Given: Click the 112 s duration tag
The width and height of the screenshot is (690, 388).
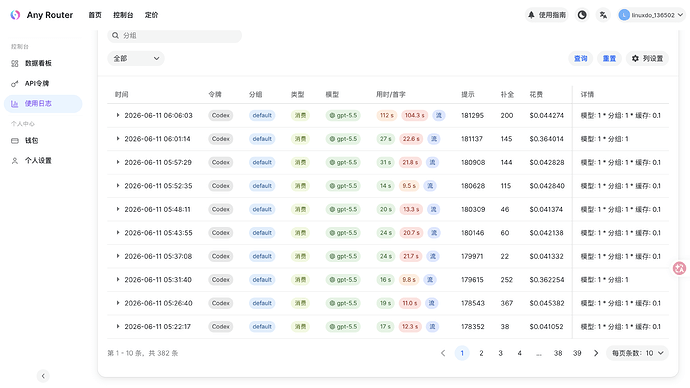Looking at the screenshot, I should click(387, 115).
